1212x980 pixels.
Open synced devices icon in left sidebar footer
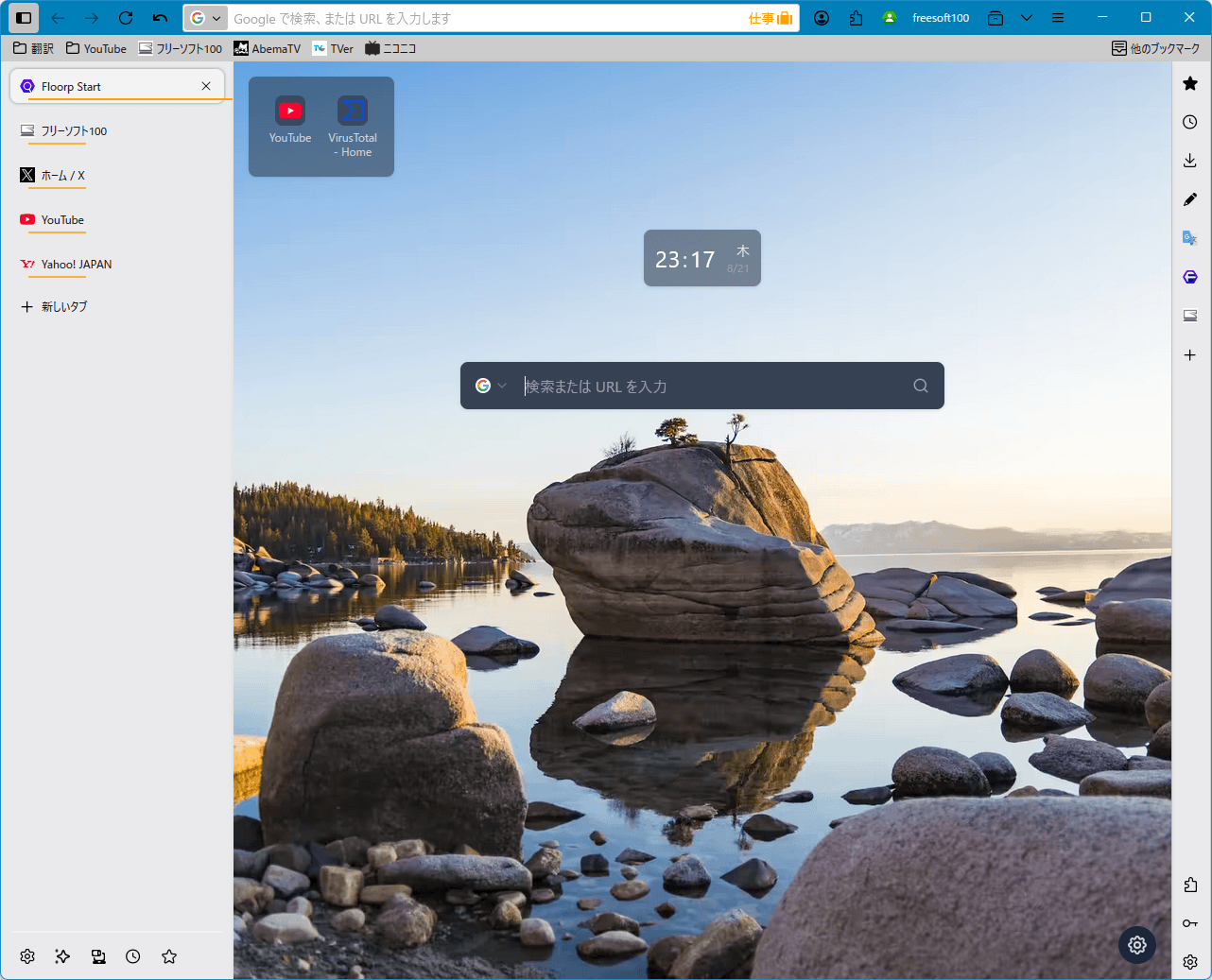click(98, 956)
